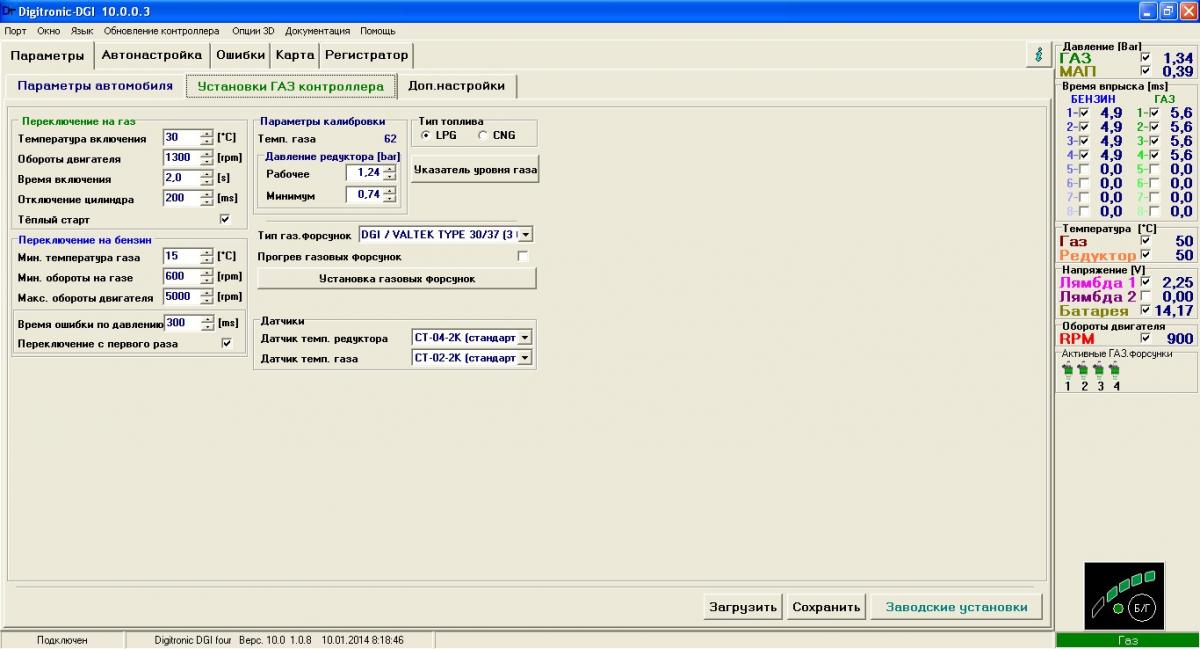Increase Рабочее pressure with spinner up arrow
The height and width of the screenshot is (649, 1200).
click(388, 169)
